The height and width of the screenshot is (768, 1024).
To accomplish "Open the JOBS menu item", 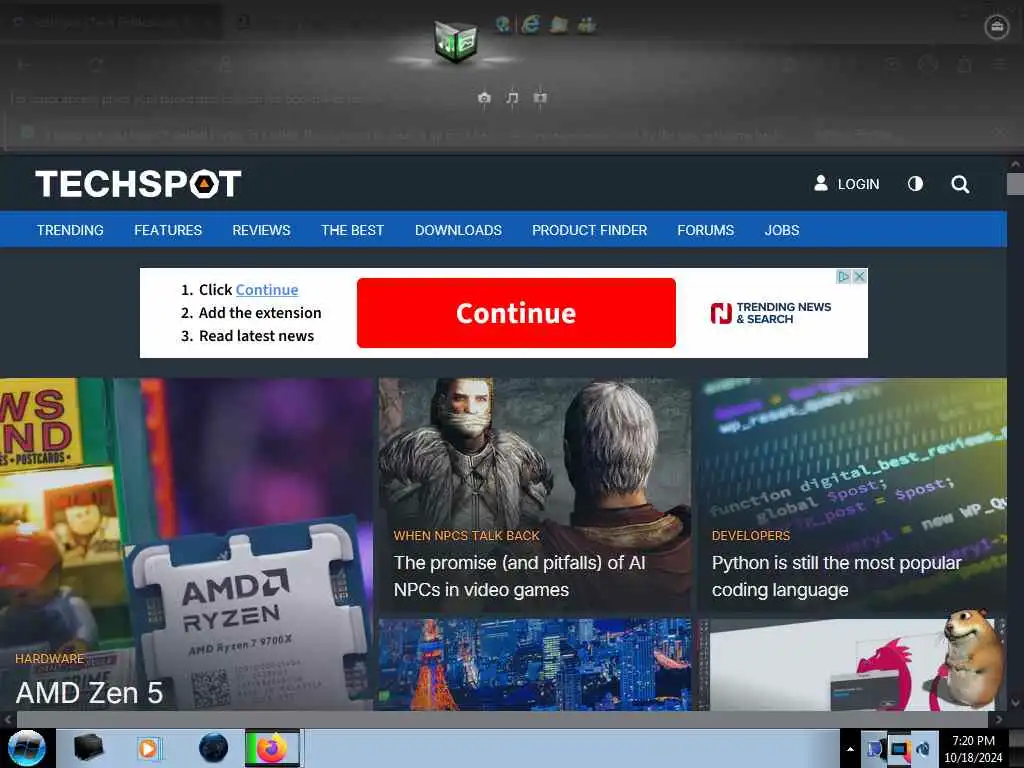I will pyautogui.click(x=782, y=230).
